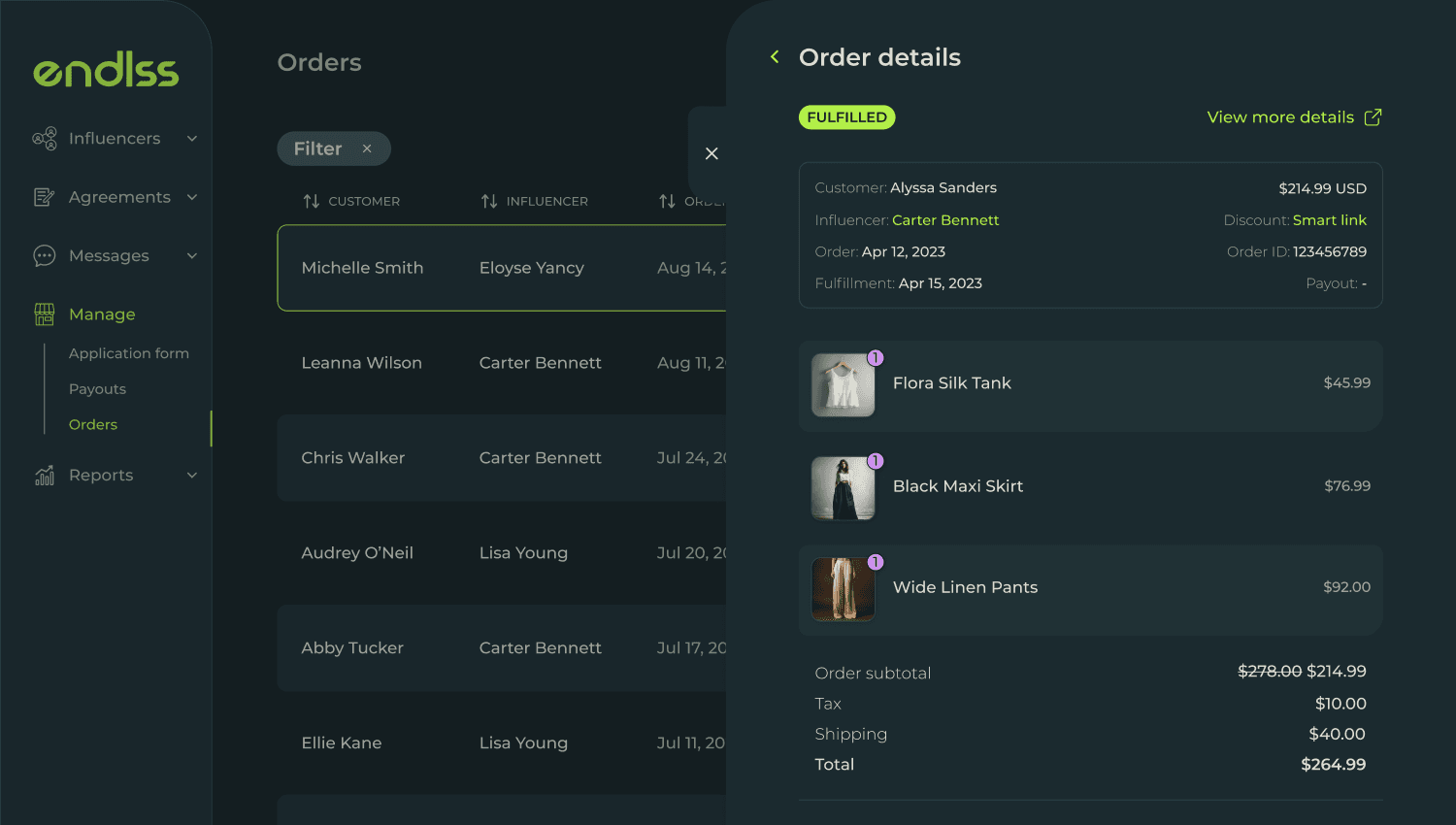Click the Smart link discount link
The image size is (1456, 825).
1330,220
